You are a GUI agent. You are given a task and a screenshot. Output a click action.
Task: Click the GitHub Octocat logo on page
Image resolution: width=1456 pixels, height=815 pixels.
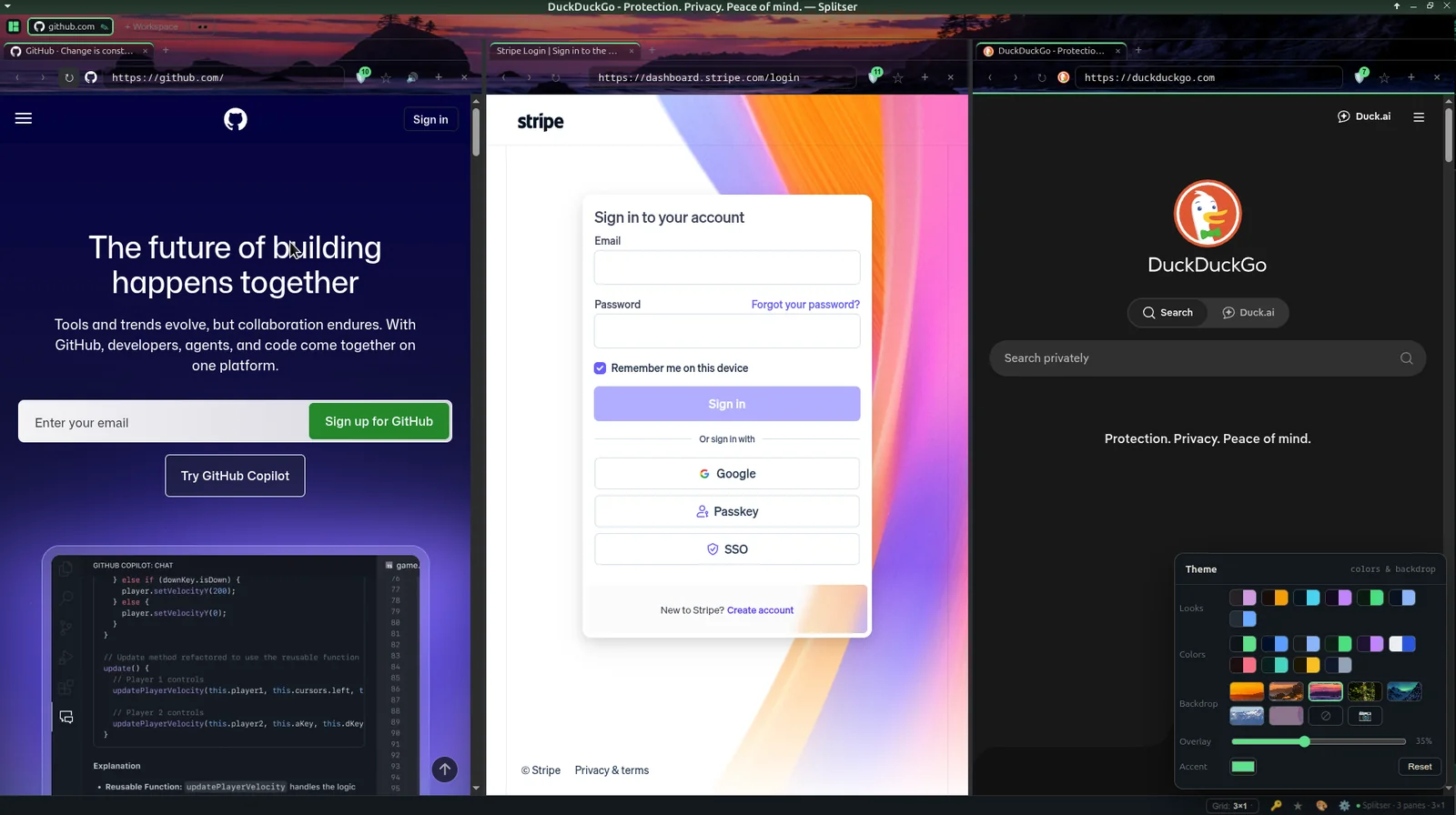click(x=236, y=119)
